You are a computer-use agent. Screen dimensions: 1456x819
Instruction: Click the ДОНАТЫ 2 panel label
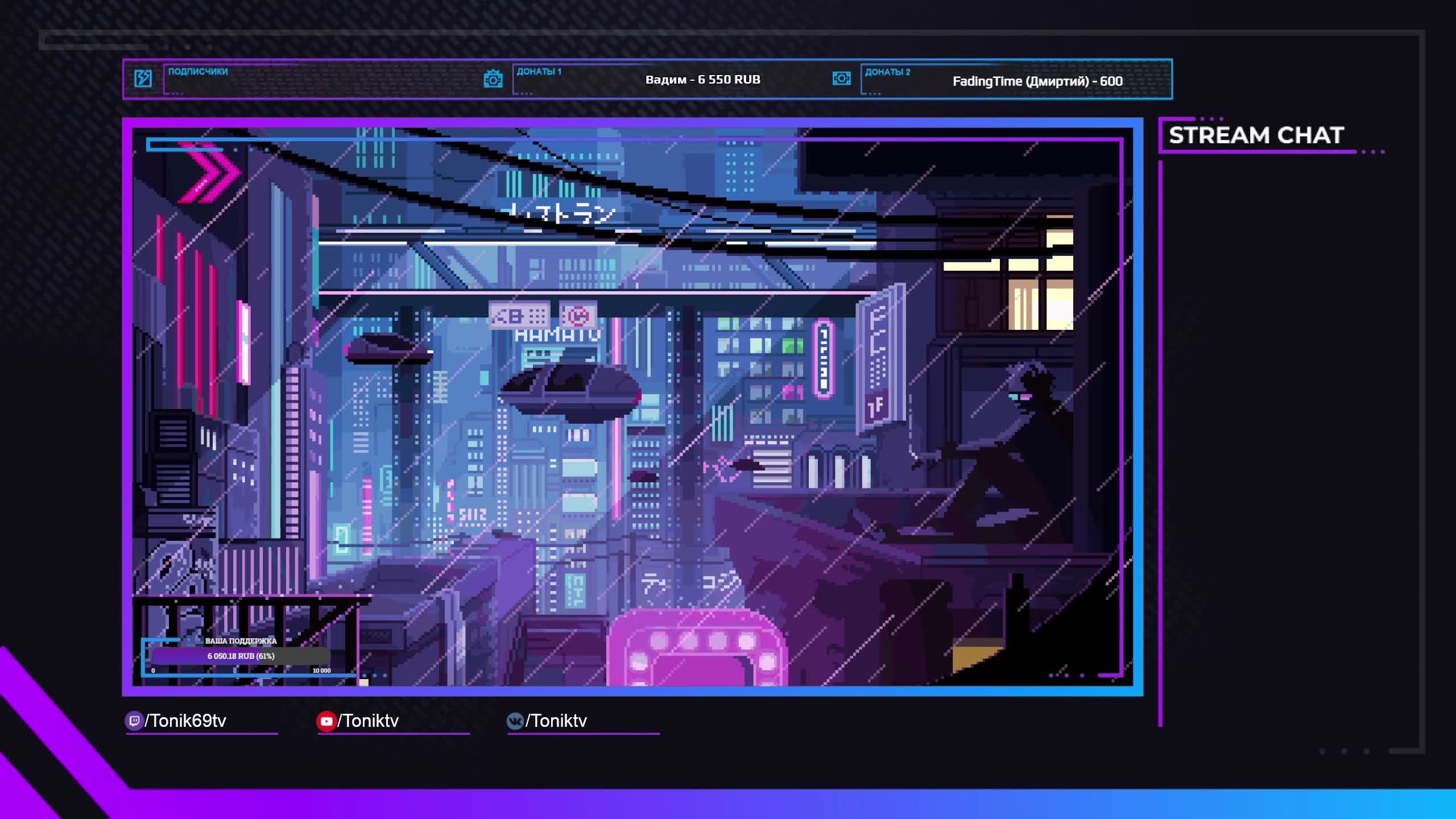coord(887,72)
